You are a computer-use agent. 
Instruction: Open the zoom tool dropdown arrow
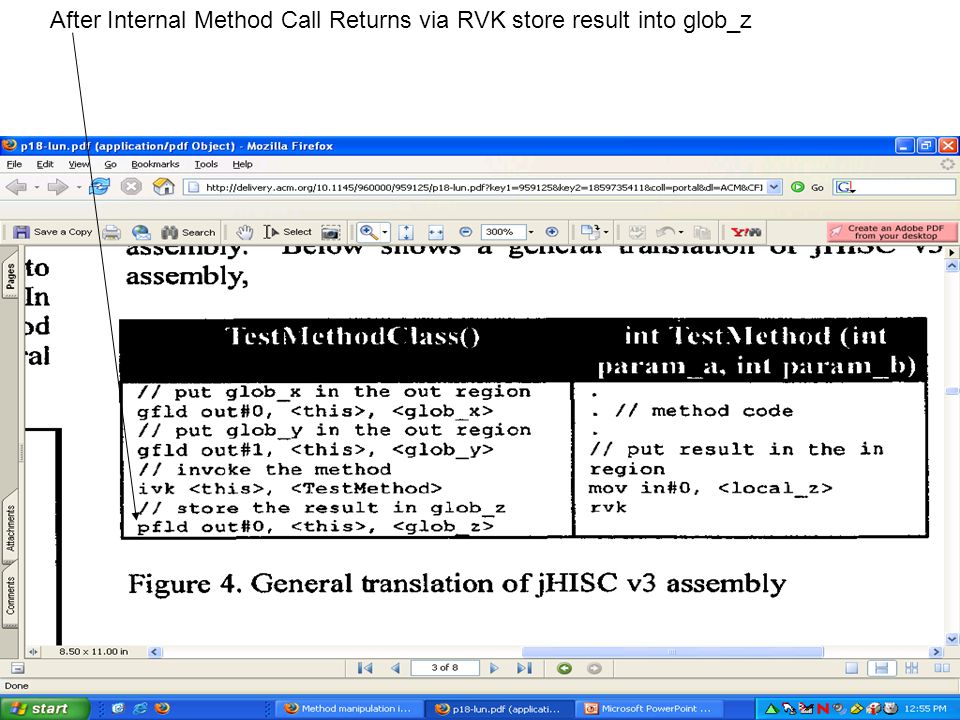click(x=385, y=232)
